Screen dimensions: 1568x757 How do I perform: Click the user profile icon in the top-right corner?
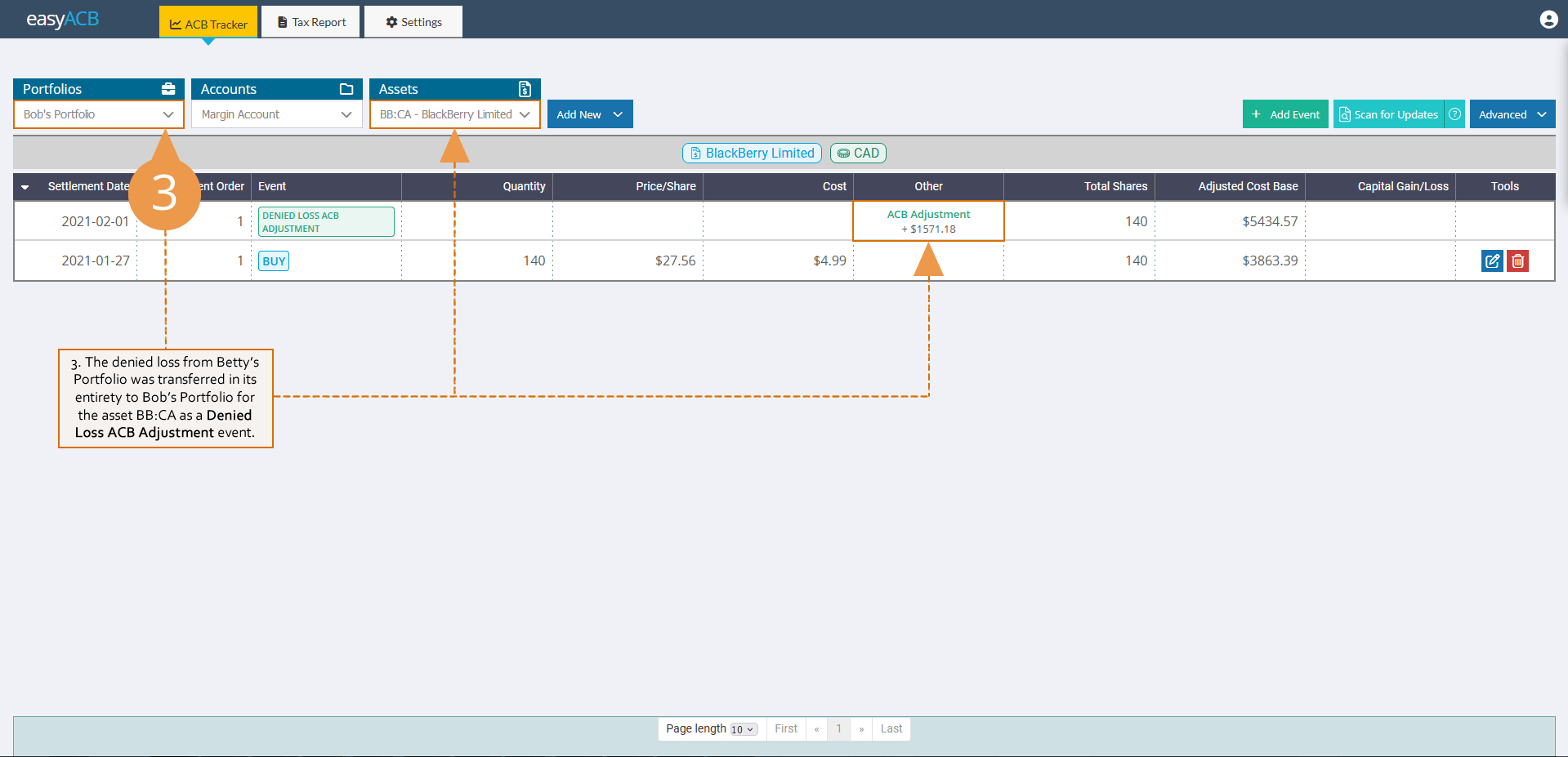coord(1548,19)
